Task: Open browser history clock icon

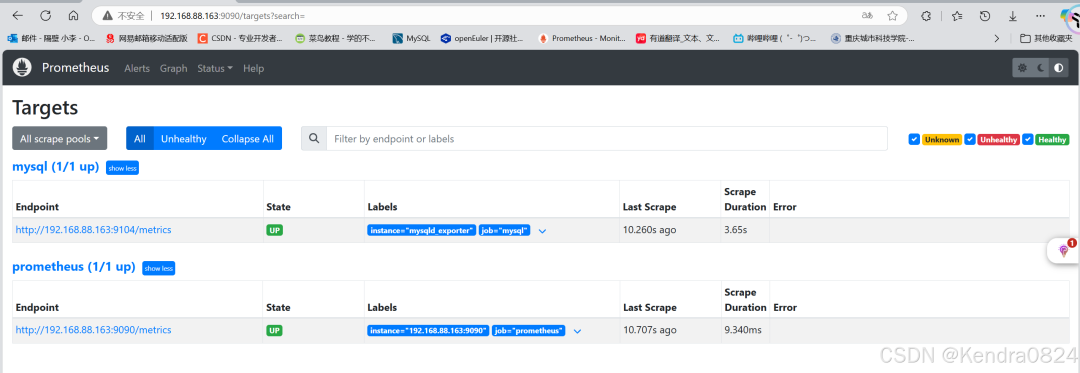Action: 985,15
